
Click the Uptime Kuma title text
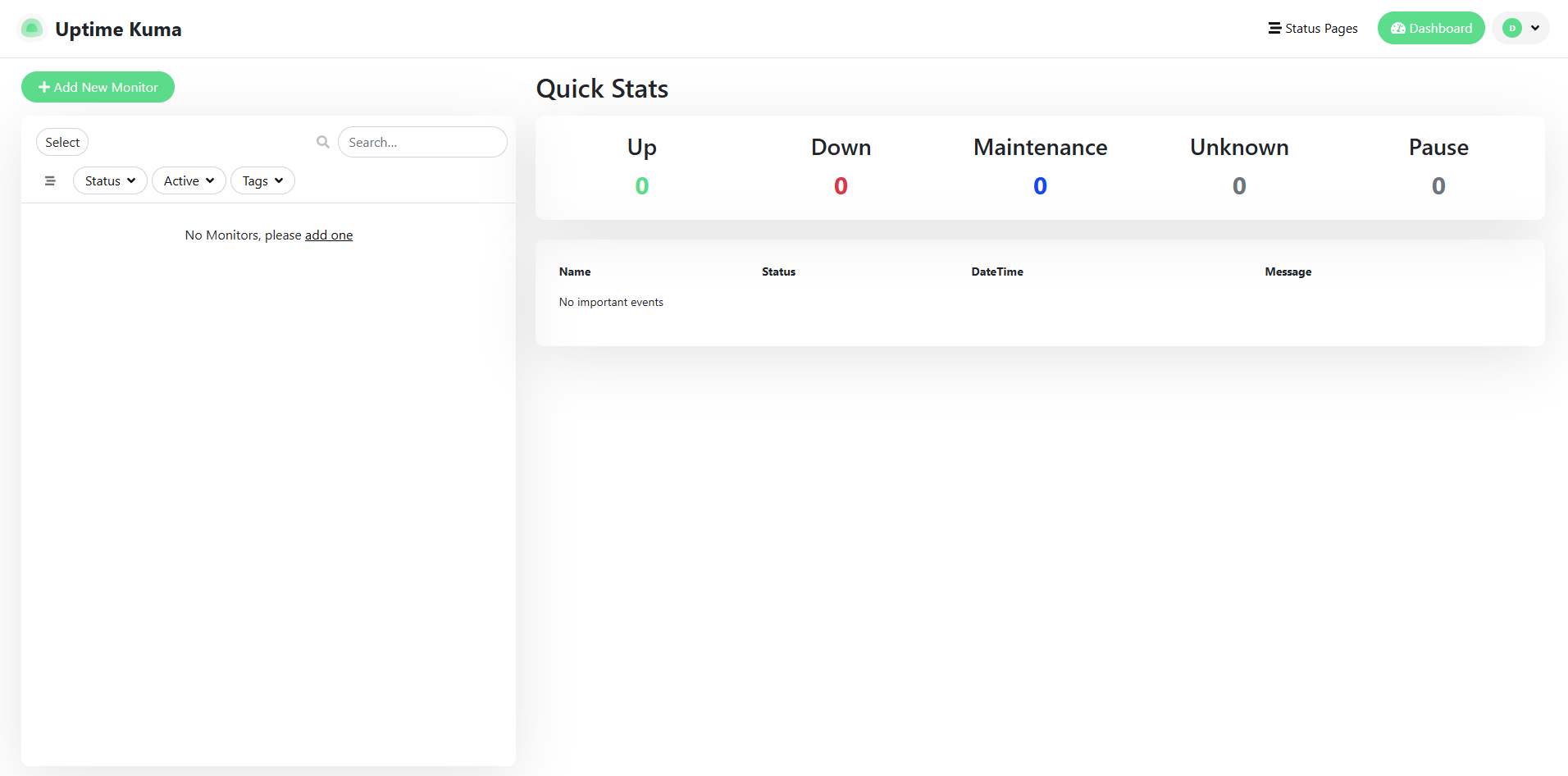coord(118,30)
